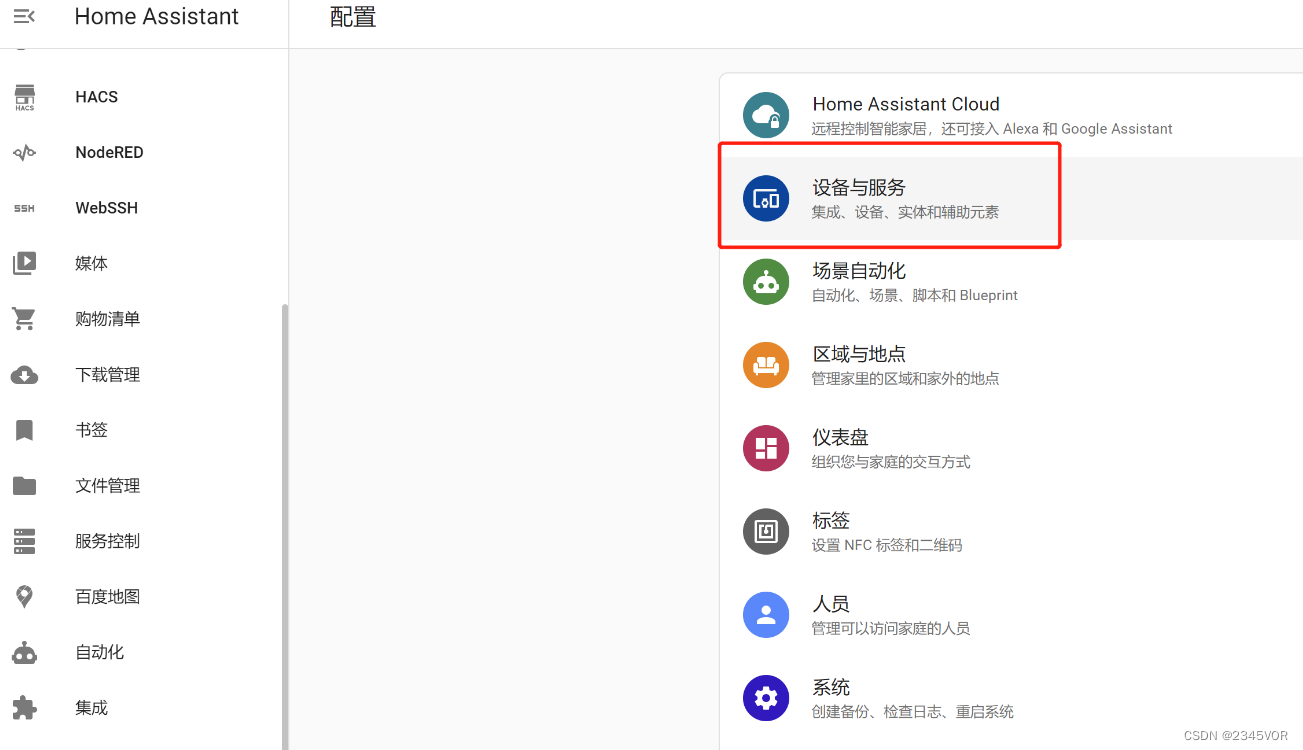This screenshot has width=1303, height=750.
Task: Click description 创建备份、检查日志、重启系统
Action: click(913, 712)
